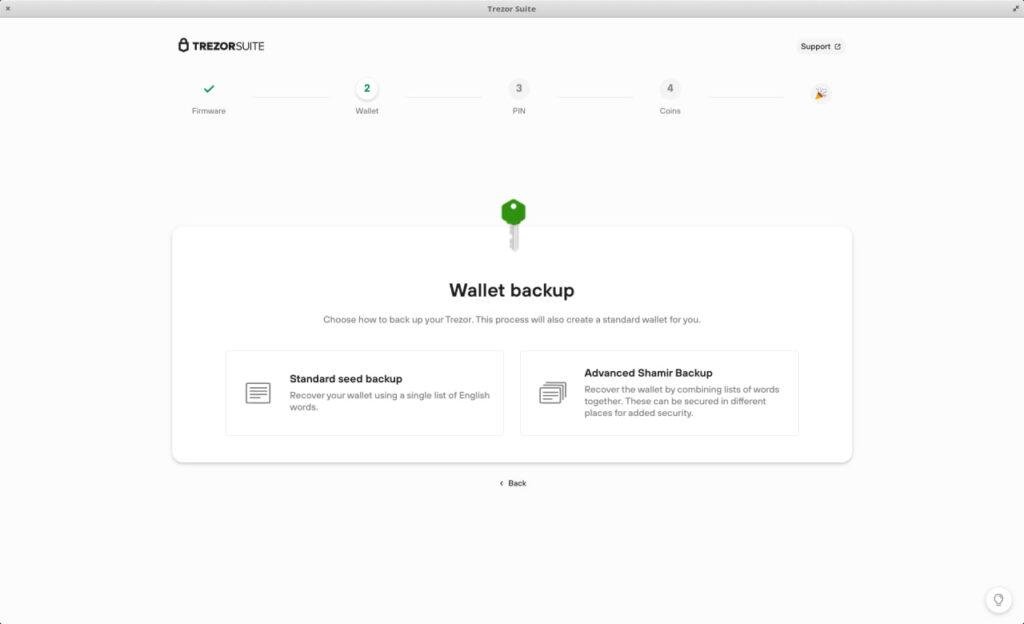Choose Standard seed backup option
The width and height of the screenshot is (1024, 624).
364,393
